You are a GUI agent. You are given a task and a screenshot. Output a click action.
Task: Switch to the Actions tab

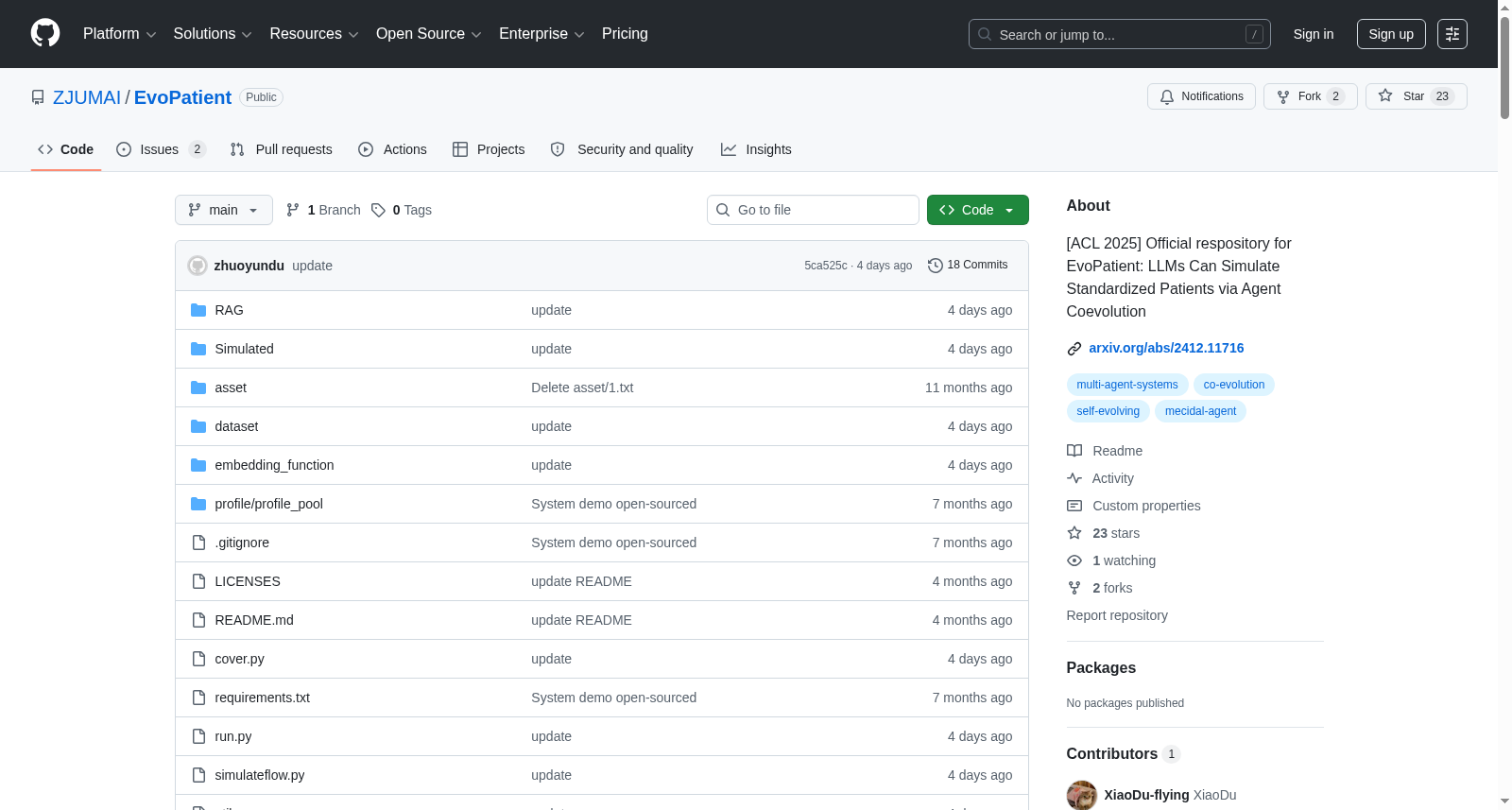point(393,149)
